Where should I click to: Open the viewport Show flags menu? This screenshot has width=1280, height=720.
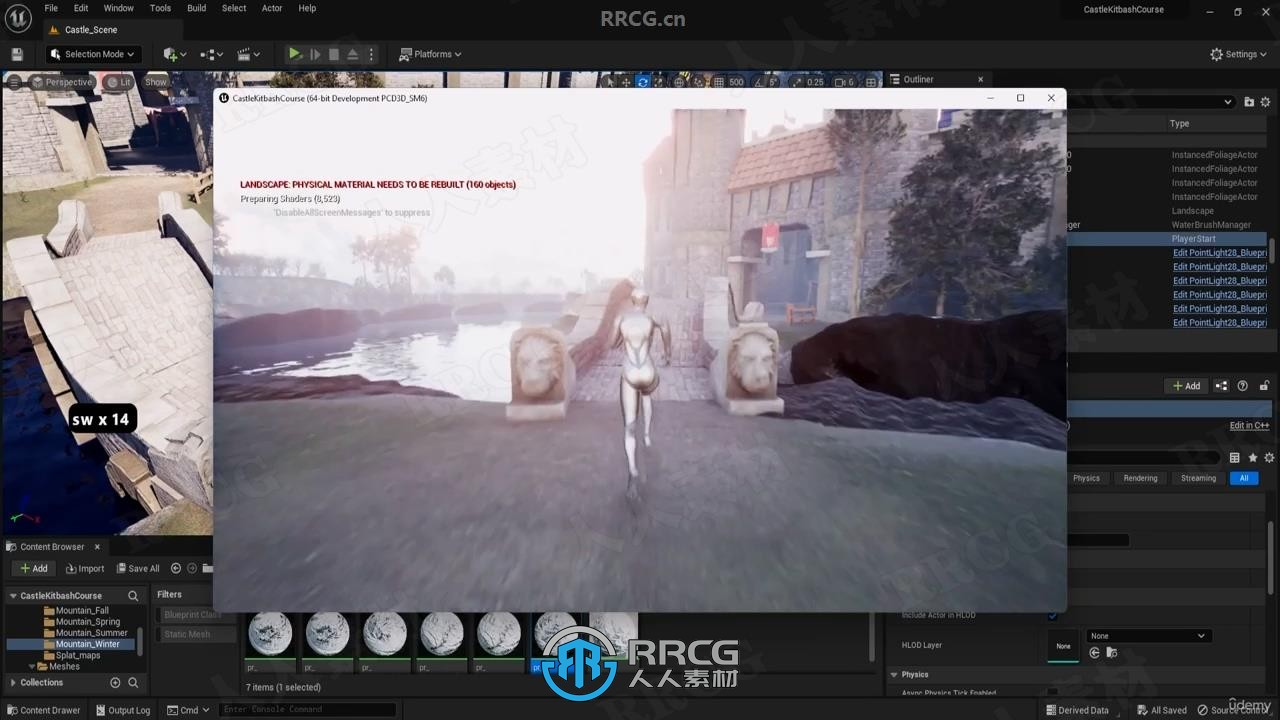coord(156,82)
